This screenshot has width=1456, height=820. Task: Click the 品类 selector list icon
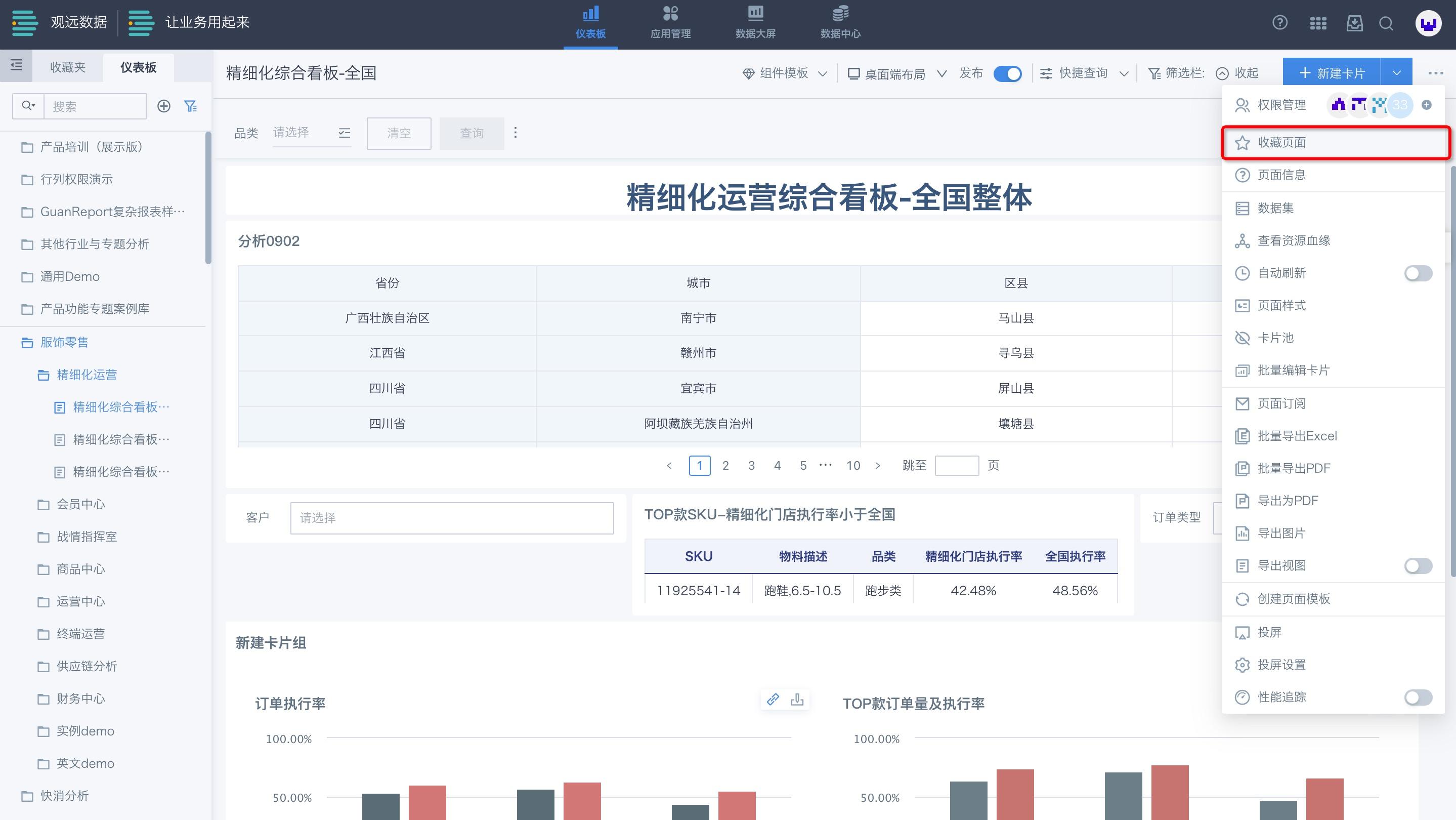pos(344,133)
